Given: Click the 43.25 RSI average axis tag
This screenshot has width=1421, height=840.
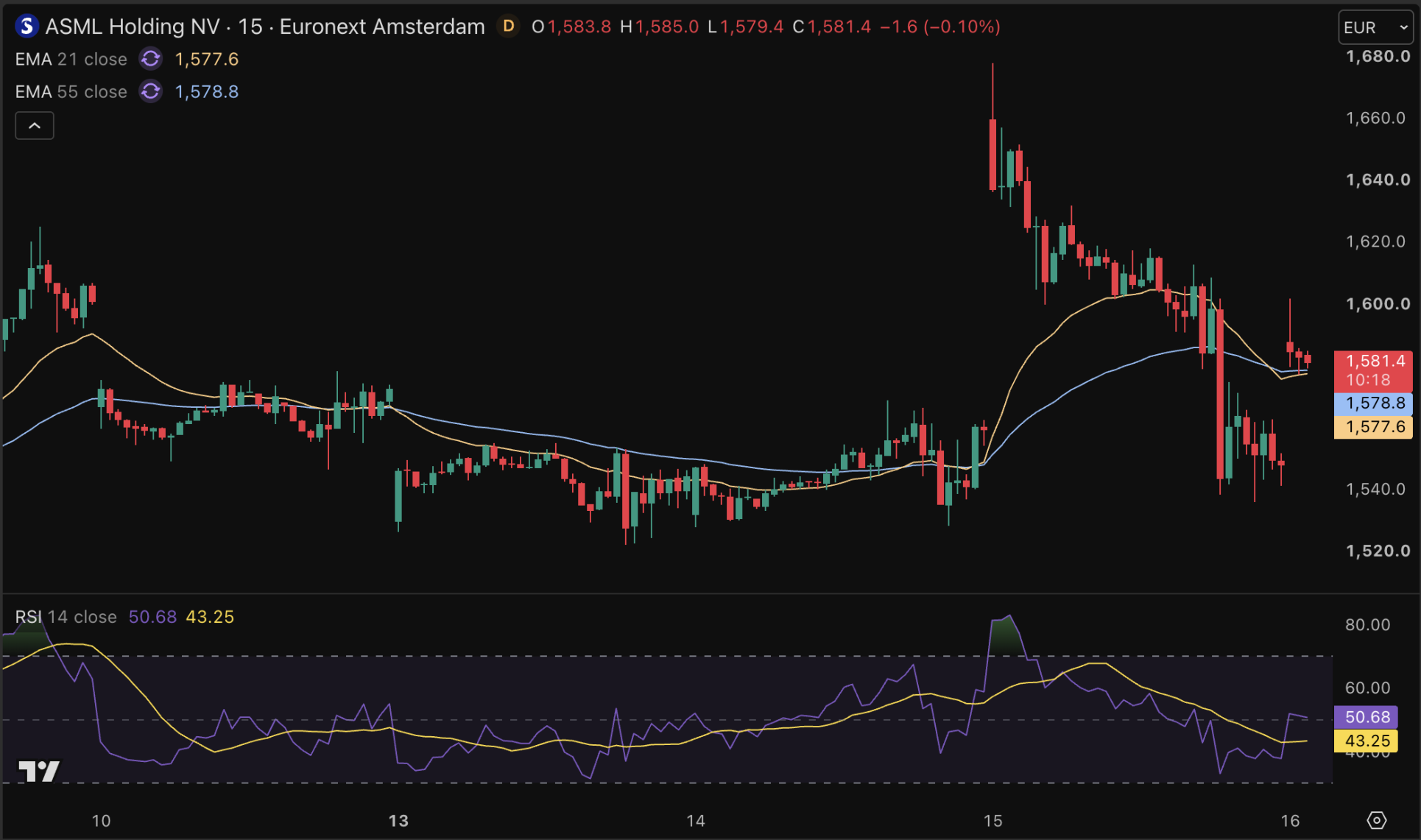Looking at the screenshot, I should coord(1367,741).
